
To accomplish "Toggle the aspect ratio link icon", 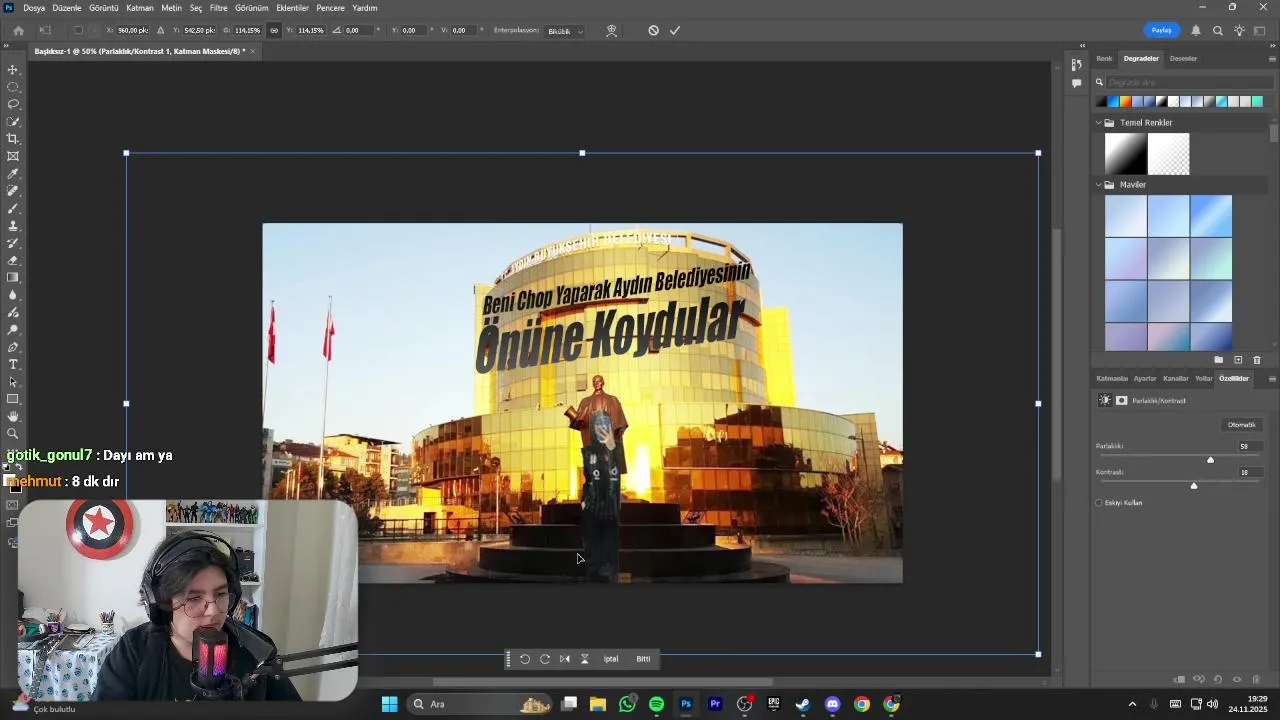I will point(274,31).
